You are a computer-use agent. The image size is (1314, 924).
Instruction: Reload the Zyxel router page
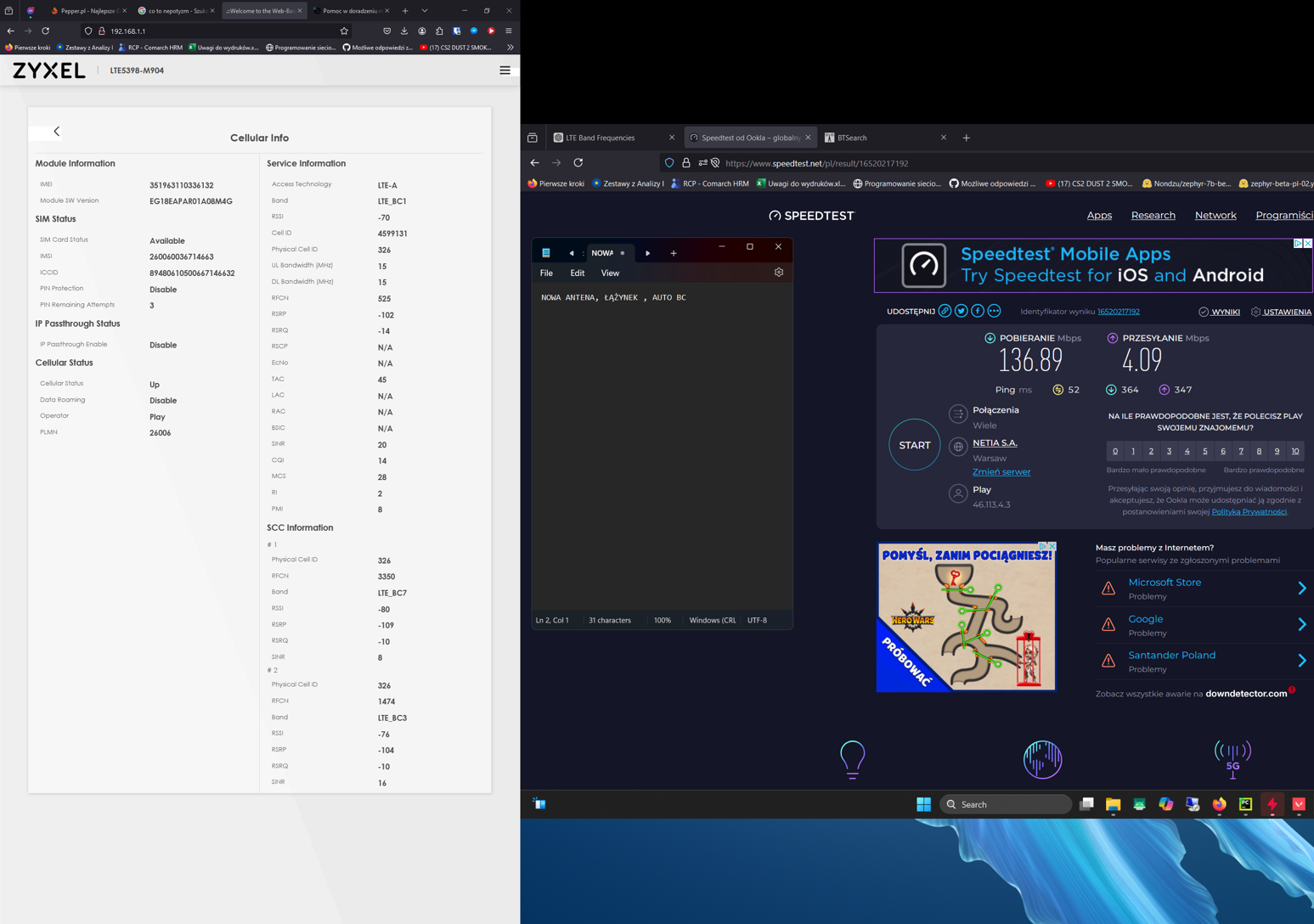point(46,31)
